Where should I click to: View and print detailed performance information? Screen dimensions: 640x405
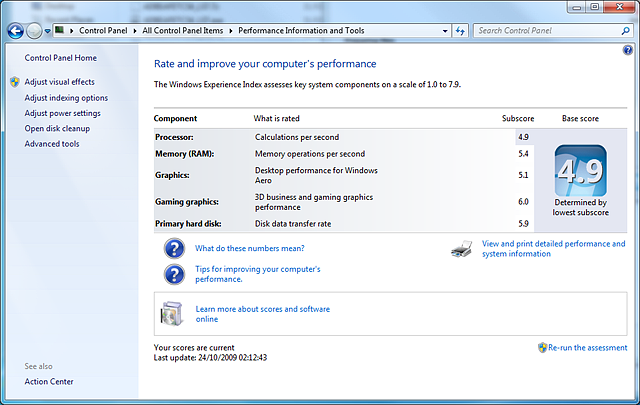(553, 249)
